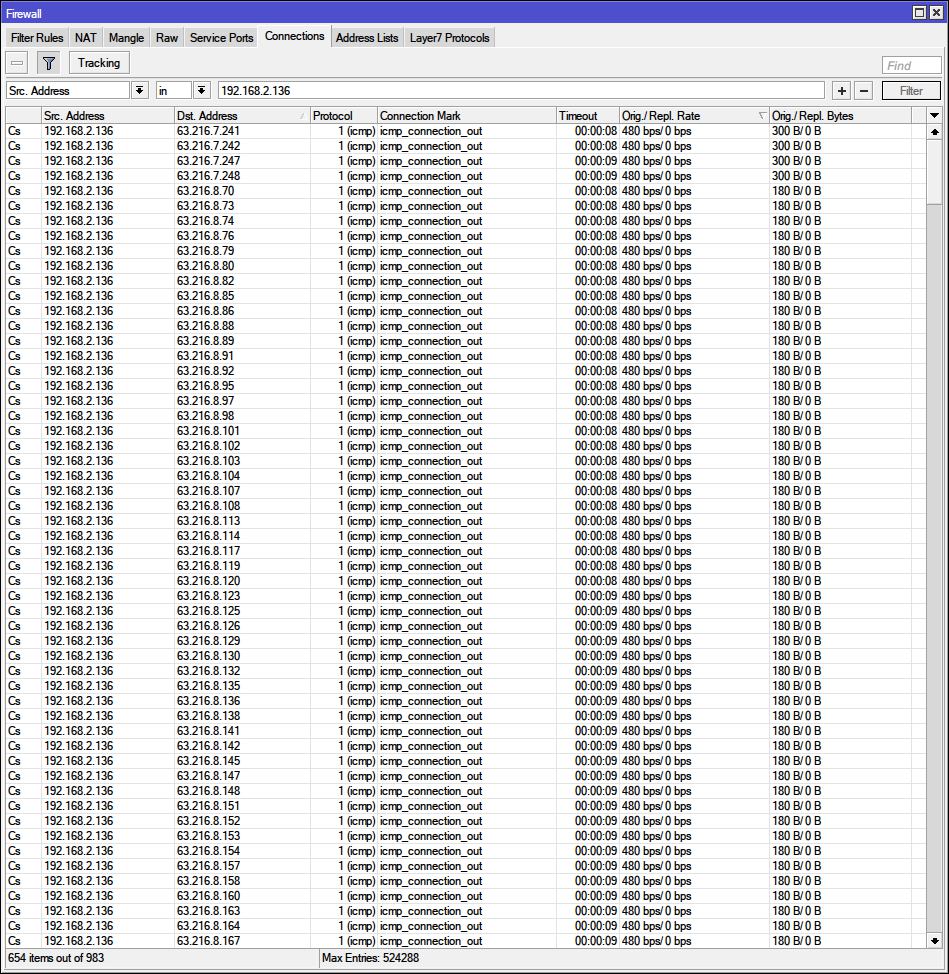The image size is (949, 974).
Task: Click the scrollbar up arrow
Action: point(934,132)
